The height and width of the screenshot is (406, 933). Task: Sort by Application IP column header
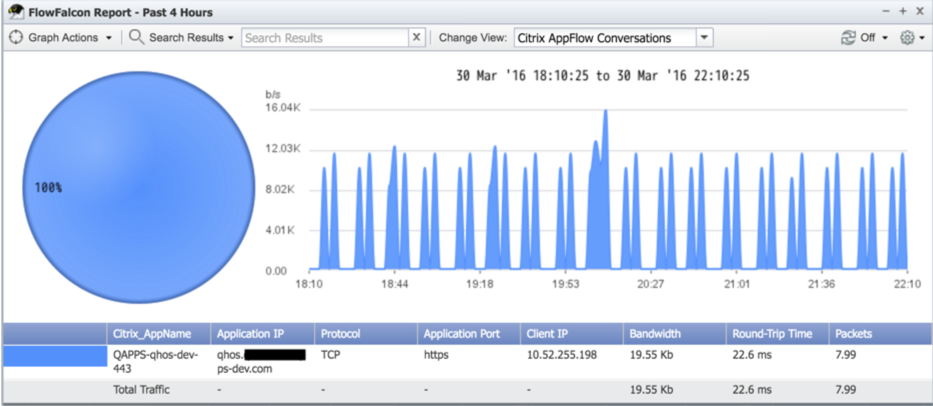click(262, 334)
